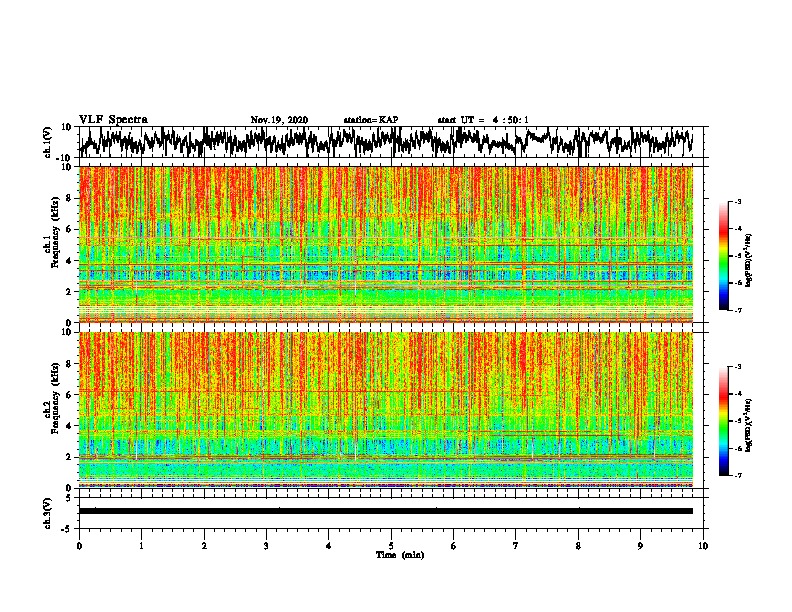Click time axis tick label "5"
Viewport: 792px width, 612px height.
391,546
